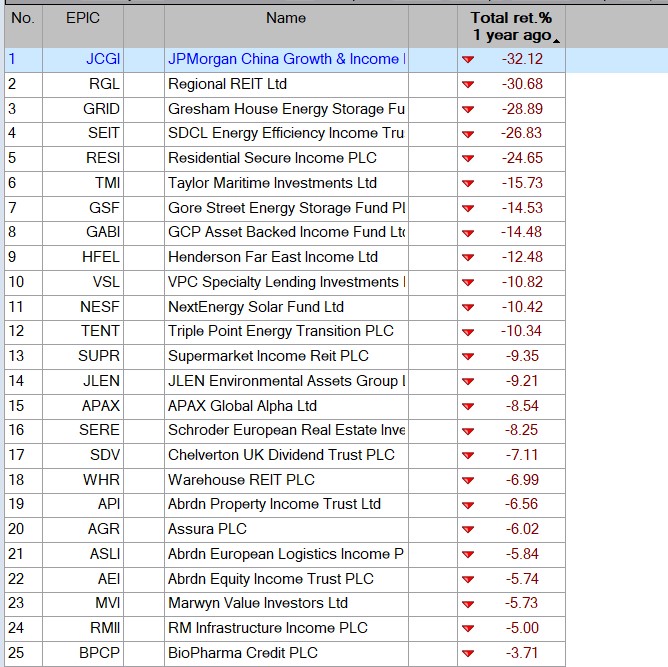
Task: Click the red down arrow in JLEN row
Action: pyautogui.click(x=468, y=381)
